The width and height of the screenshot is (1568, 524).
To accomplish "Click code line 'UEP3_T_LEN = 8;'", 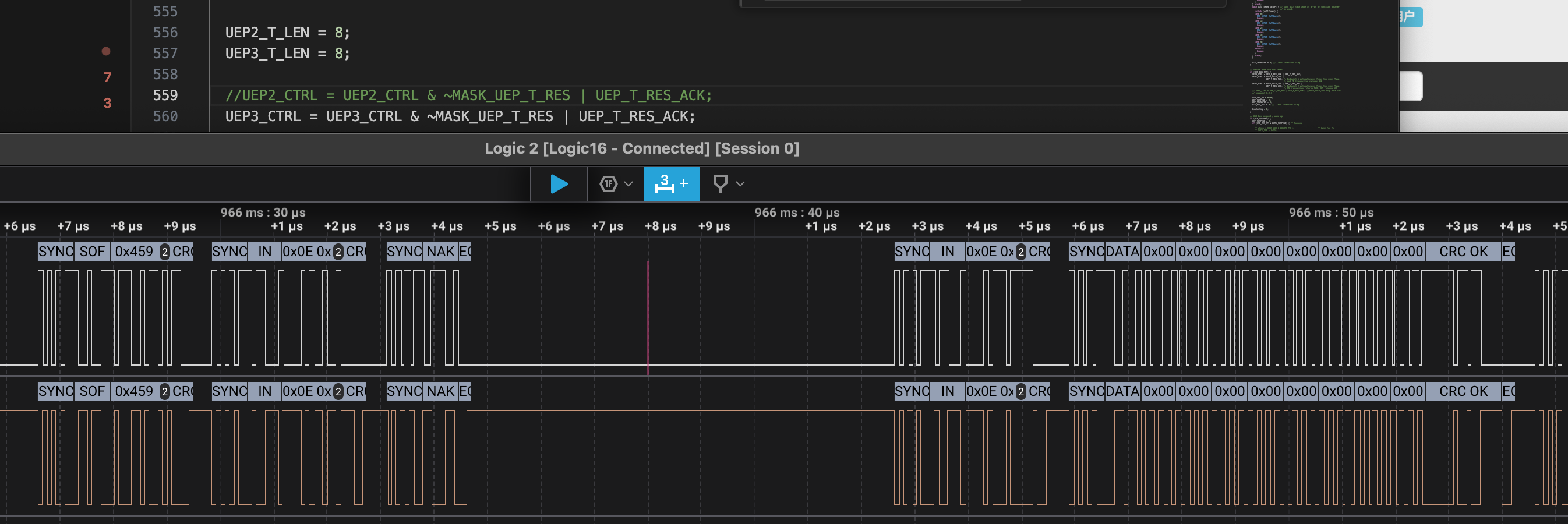I will coord(287,54).
